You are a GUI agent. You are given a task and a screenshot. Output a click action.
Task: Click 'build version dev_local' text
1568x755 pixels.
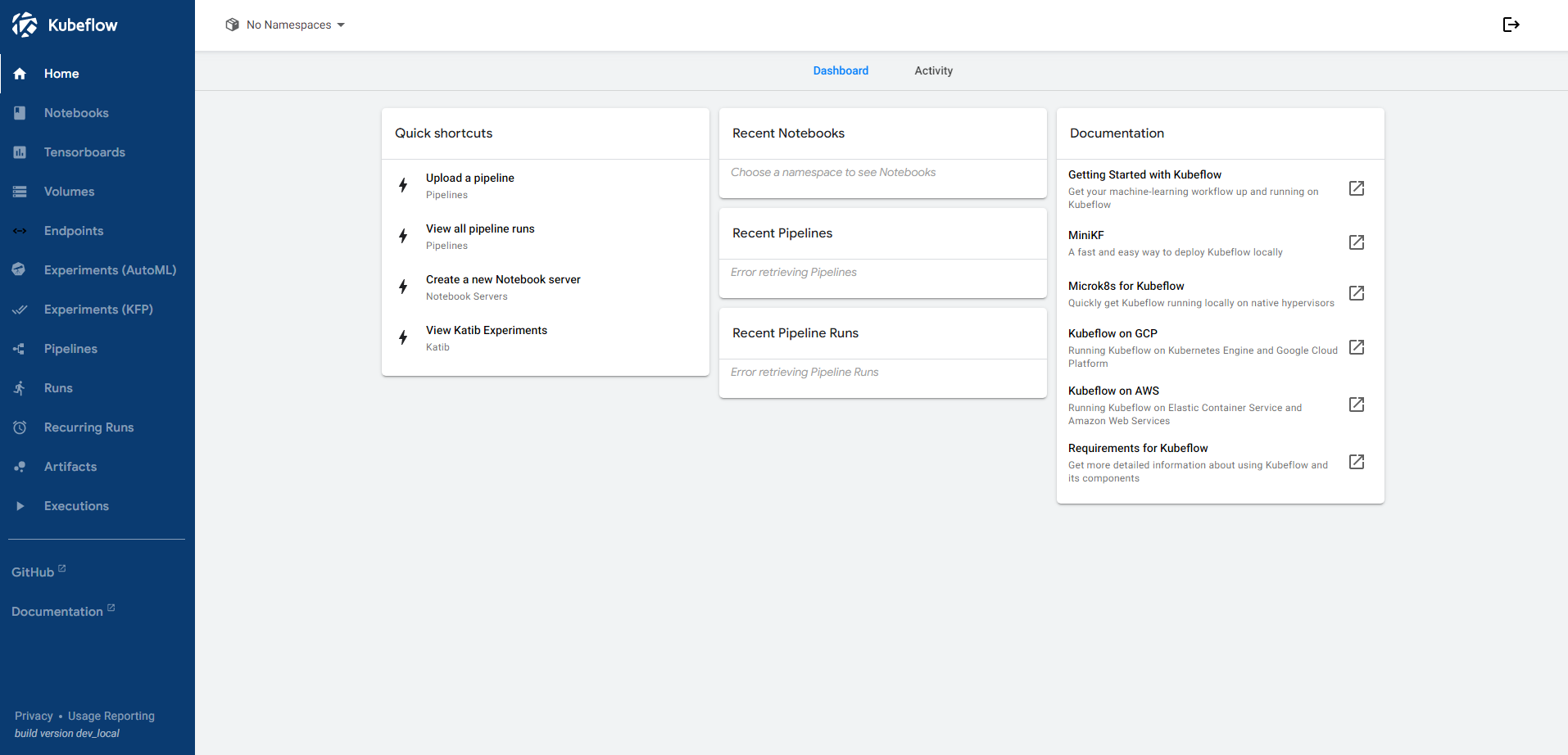click(x=67, y=733)
